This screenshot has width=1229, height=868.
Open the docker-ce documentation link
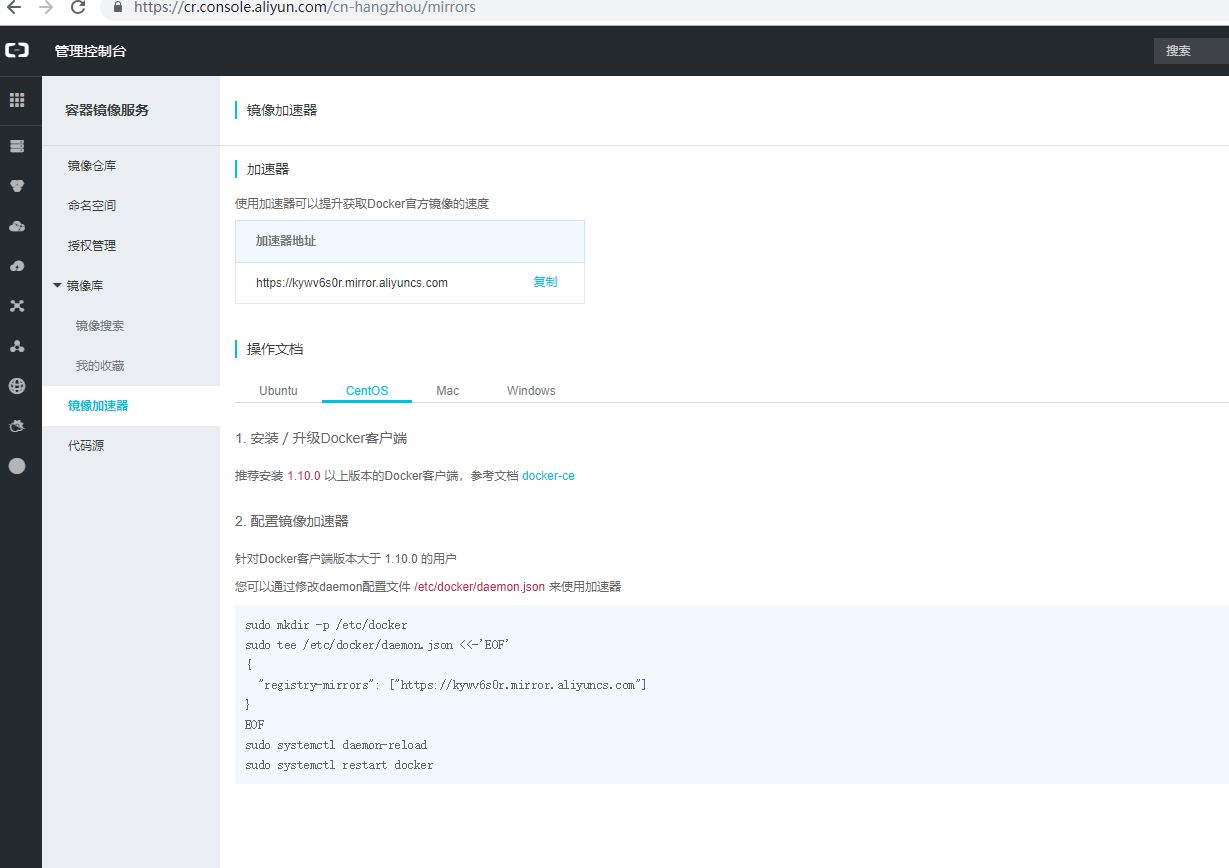pos(548,476)
